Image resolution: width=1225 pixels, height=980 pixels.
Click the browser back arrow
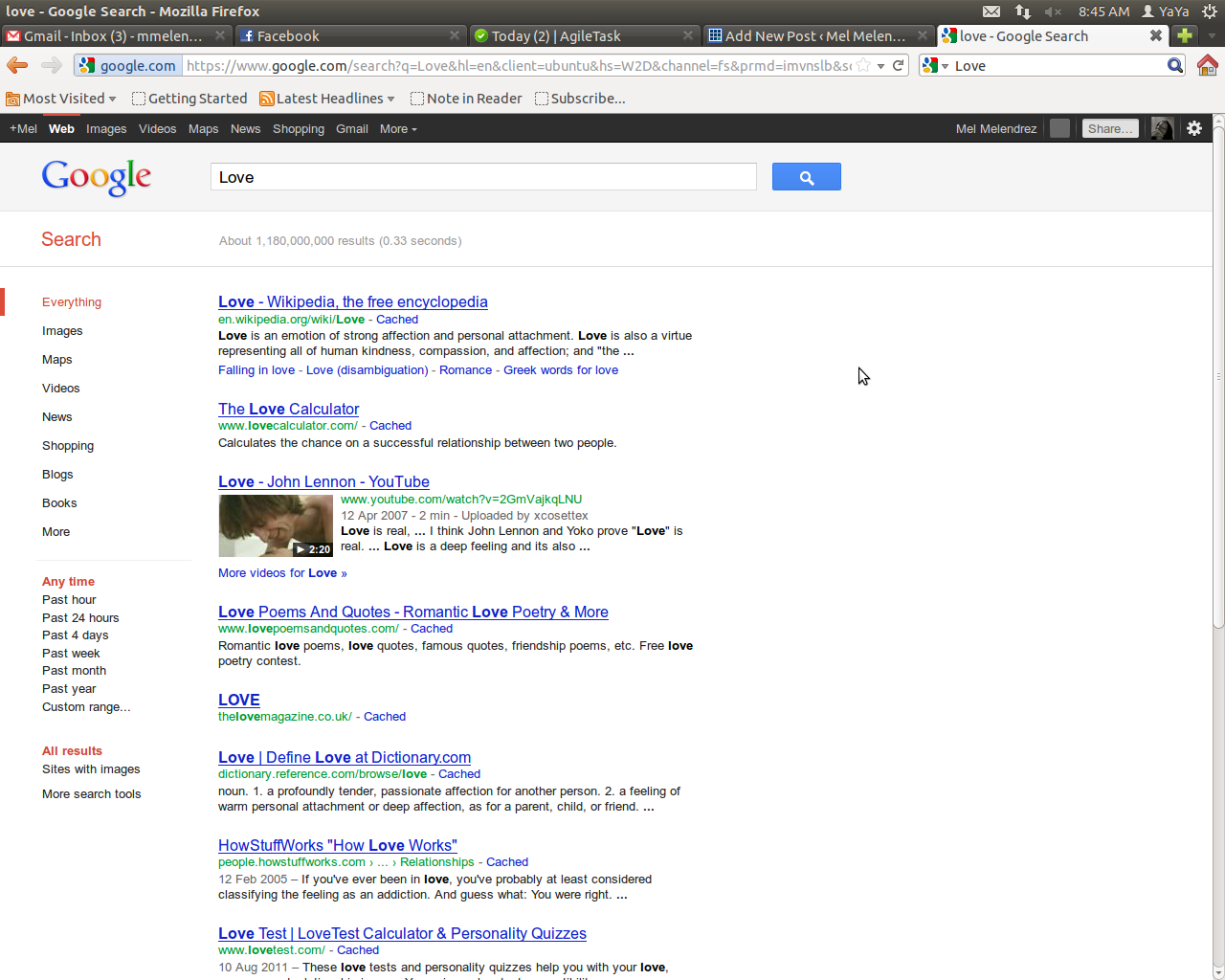pos(17,65)
